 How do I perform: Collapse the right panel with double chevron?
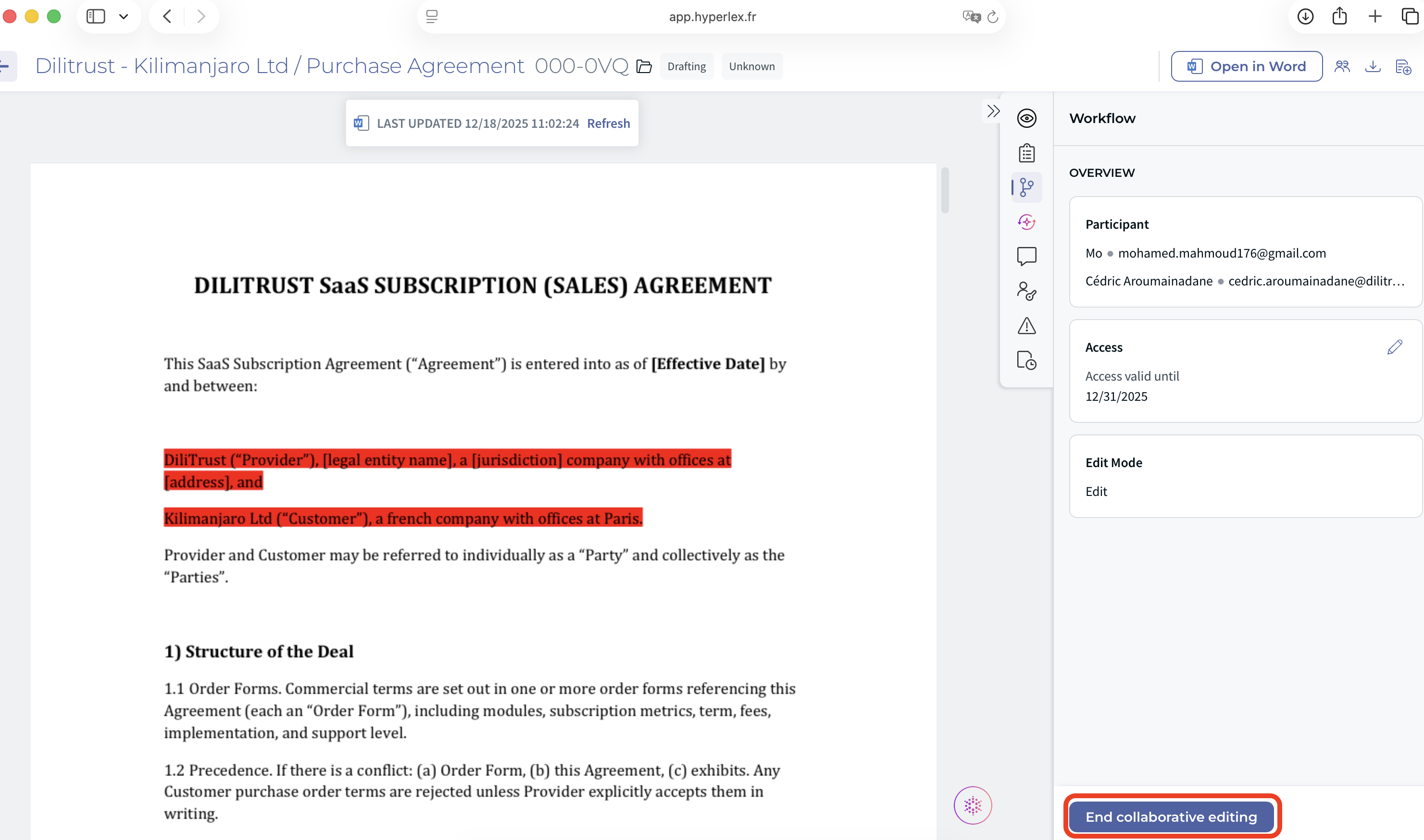click(993, 111)
